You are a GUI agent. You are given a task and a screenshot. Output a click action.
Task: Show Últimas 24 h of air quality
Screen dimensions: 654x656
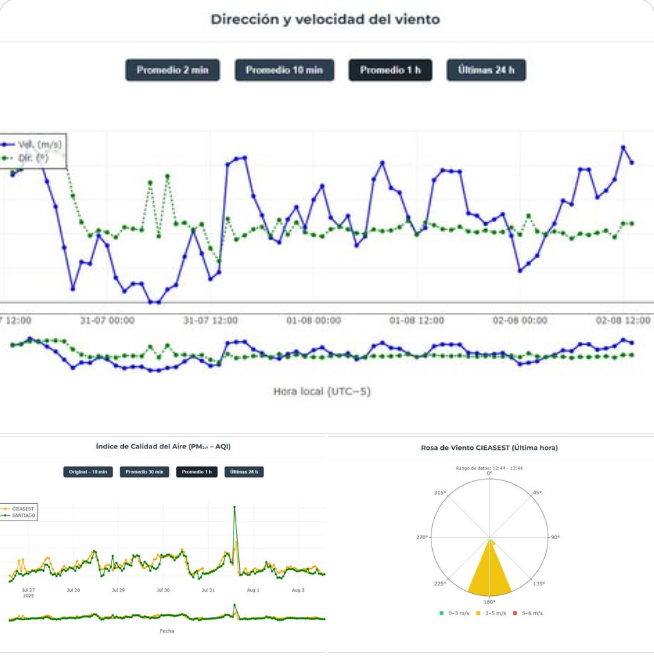coord(245,472)
